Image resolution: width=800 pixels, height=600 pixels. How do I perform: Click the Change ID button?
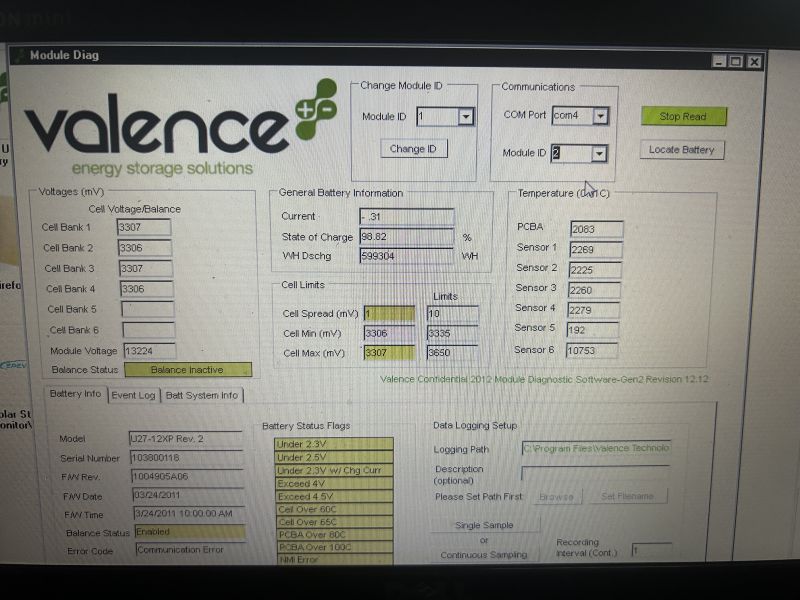[414, 148]
